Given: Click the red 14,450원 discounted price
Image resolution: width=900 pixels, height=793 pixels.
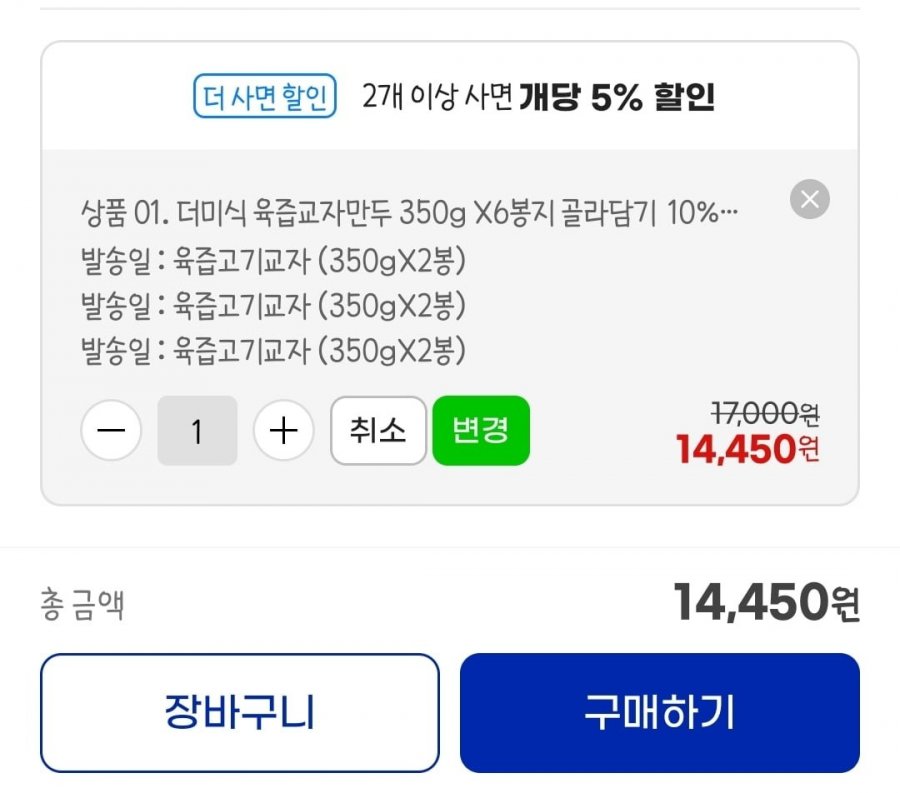Looking at the screenshot, I should click(748, 450).
